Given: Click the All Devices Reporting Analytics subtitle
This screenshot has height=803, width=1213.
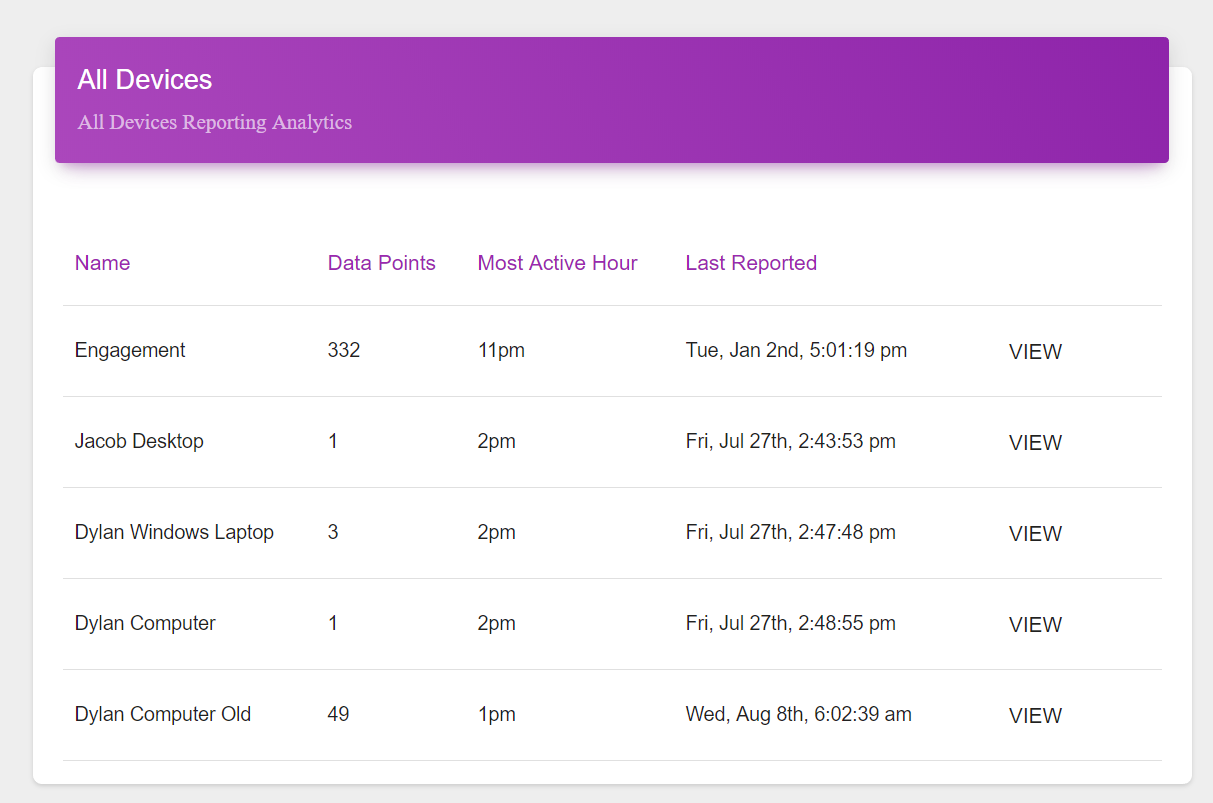Looking at the screenshot, I should point(215,122).
